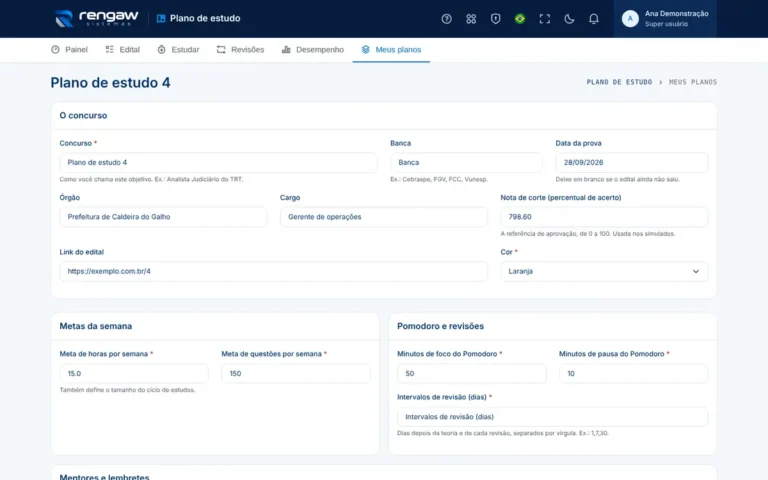Open the Cor dropdown showing Laranja
The width and height of the screenshot is (768, 480).
click(604, 271)
